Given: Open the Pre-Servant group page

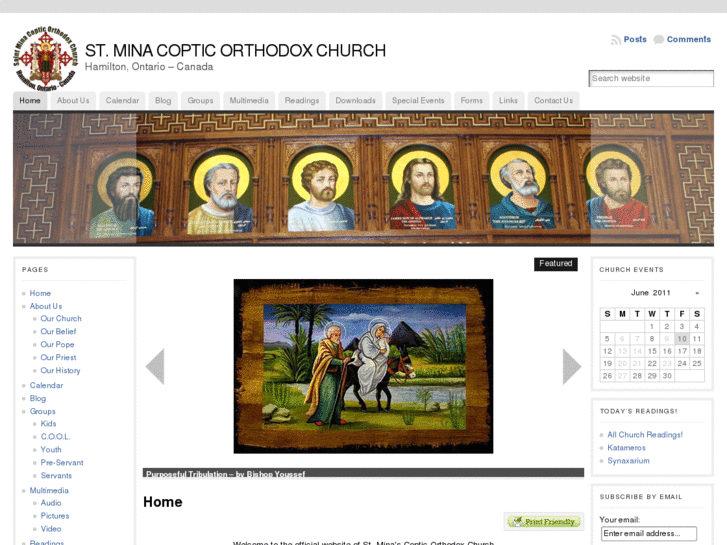Looking at the screenshot, I should [62, 462].
